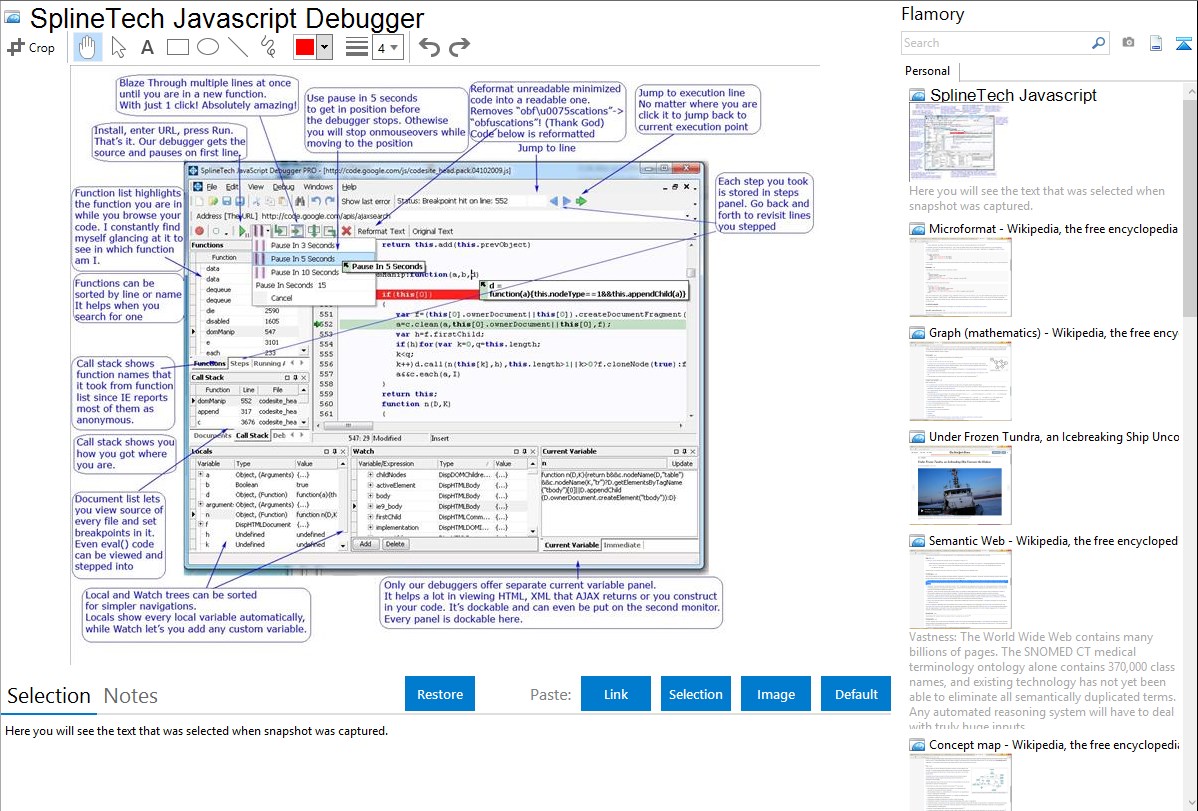The width and height of the screenshot is (1198, 811).
Task: Click Reformat Text in debugger snapshot
Action: [x=380, y=231]
